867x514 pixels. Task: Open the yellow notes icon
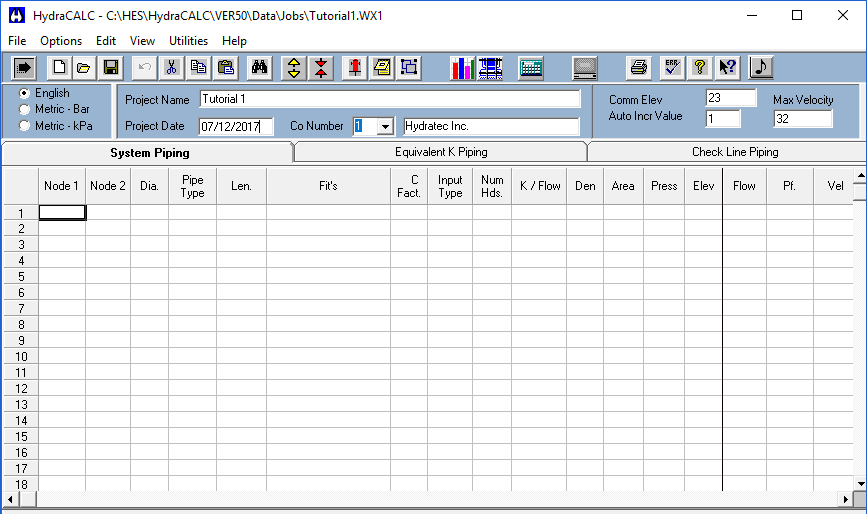tap(382, 68)
